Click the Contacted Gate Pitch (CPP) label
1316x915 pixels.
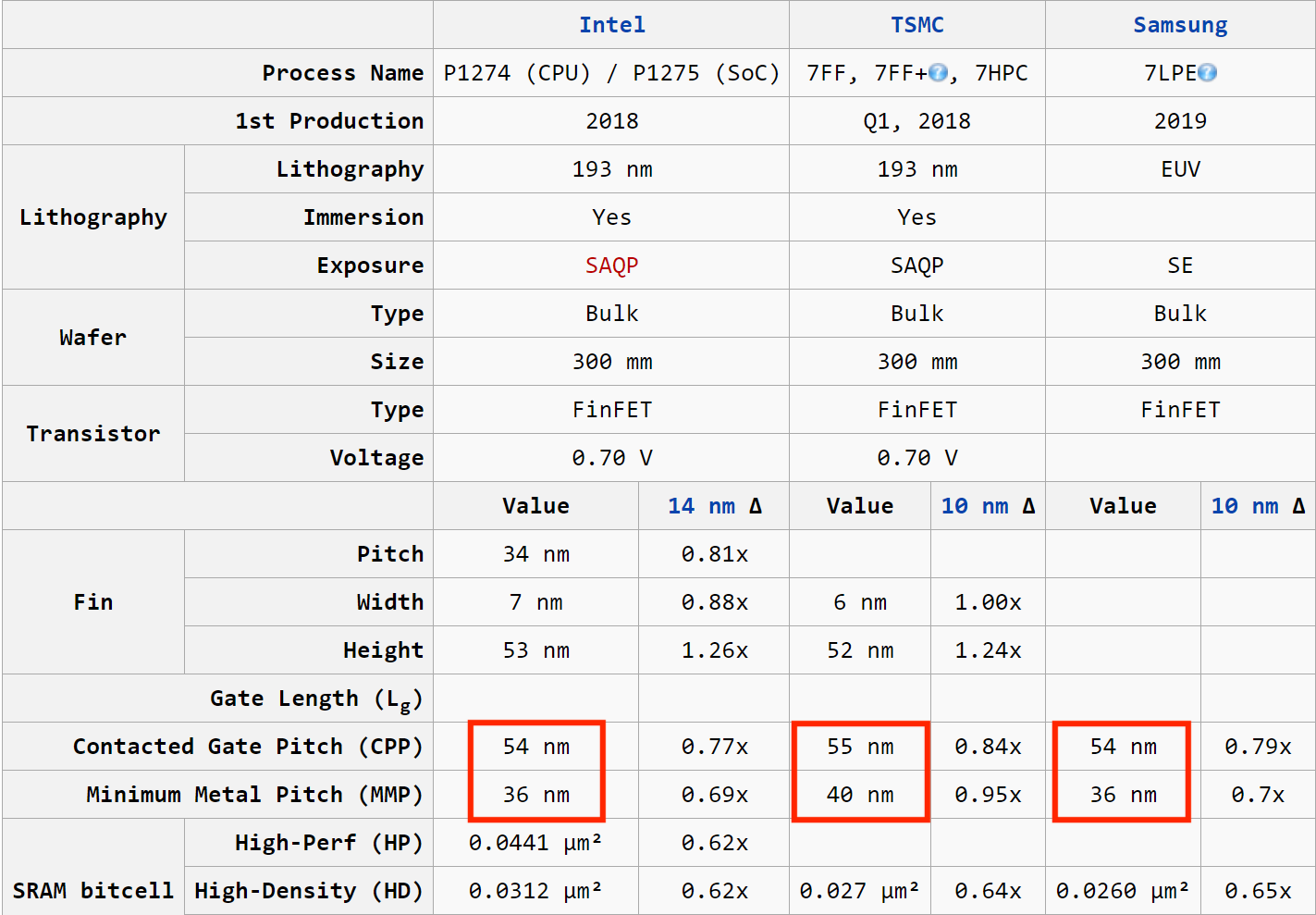click(x=248, y=747)
